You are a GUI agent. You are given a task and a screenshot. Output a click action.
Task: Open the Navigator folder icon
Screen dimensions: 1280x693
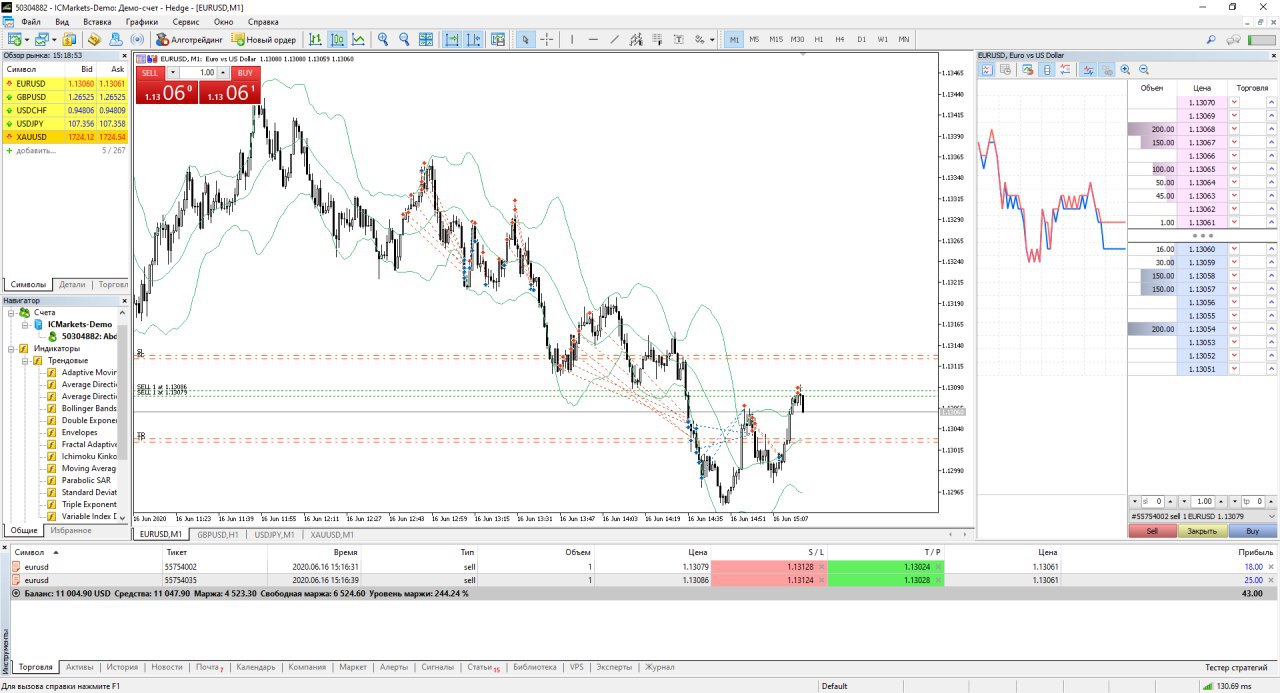point(94,40)
